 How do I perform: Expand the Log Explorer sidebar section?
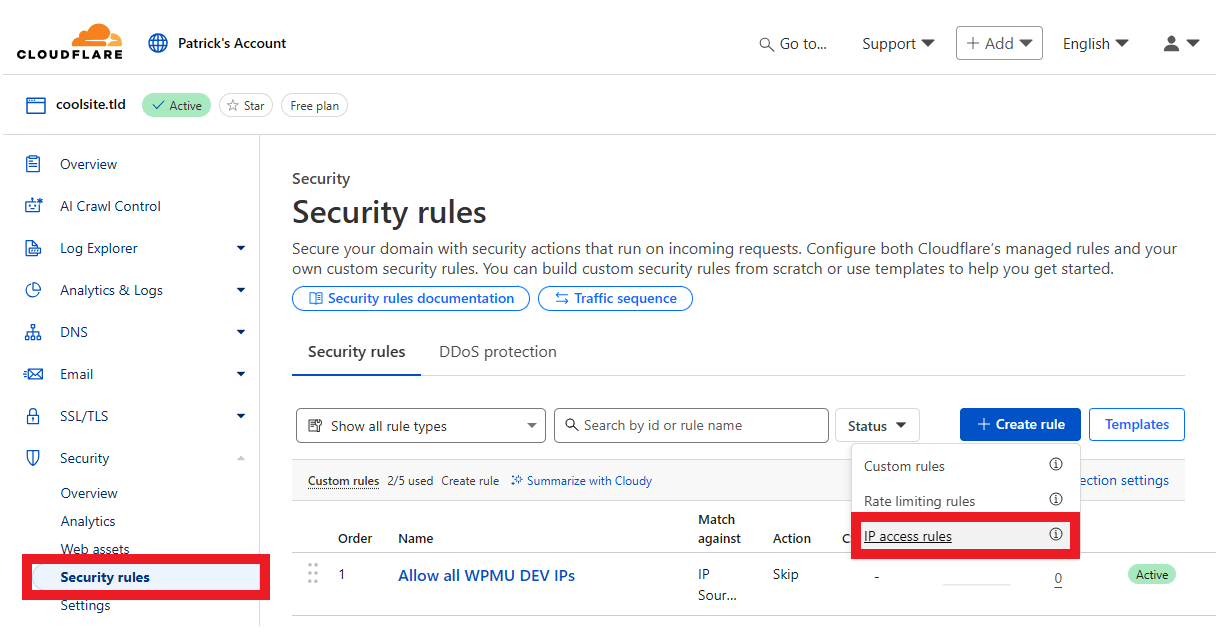[x=241, y=248]
